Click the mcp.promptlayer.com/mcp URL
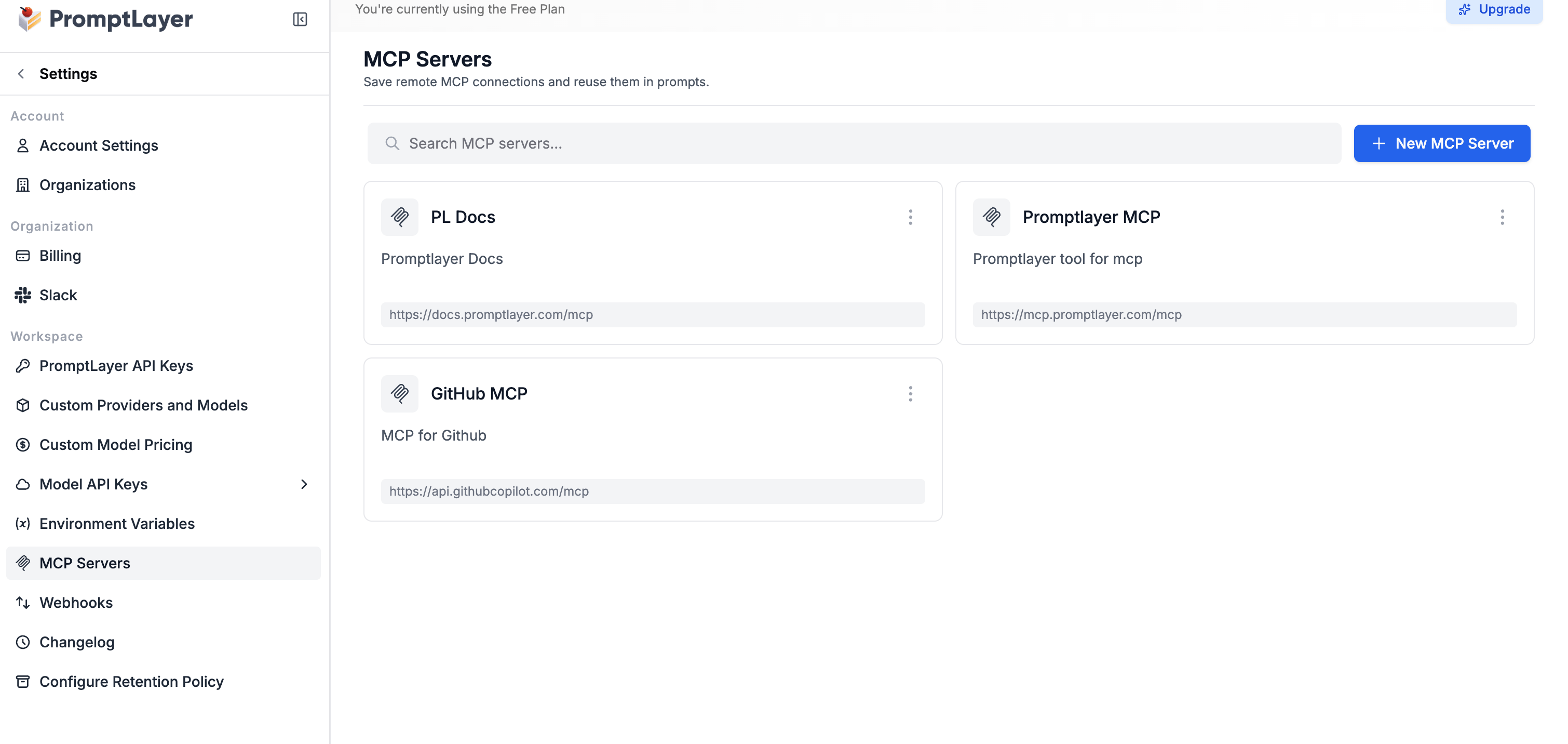 (1081, 314)
